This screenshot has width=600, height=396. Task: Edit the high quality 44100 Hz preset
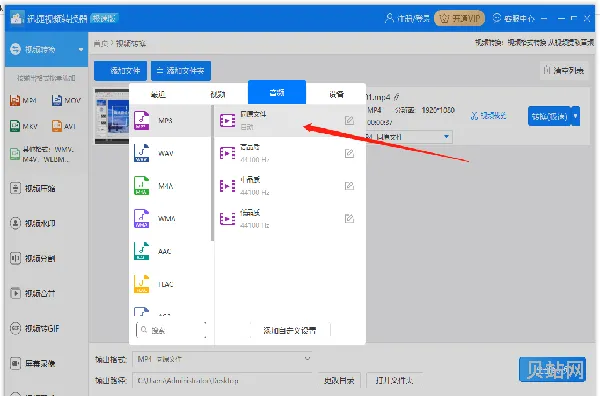coord(349,153)
